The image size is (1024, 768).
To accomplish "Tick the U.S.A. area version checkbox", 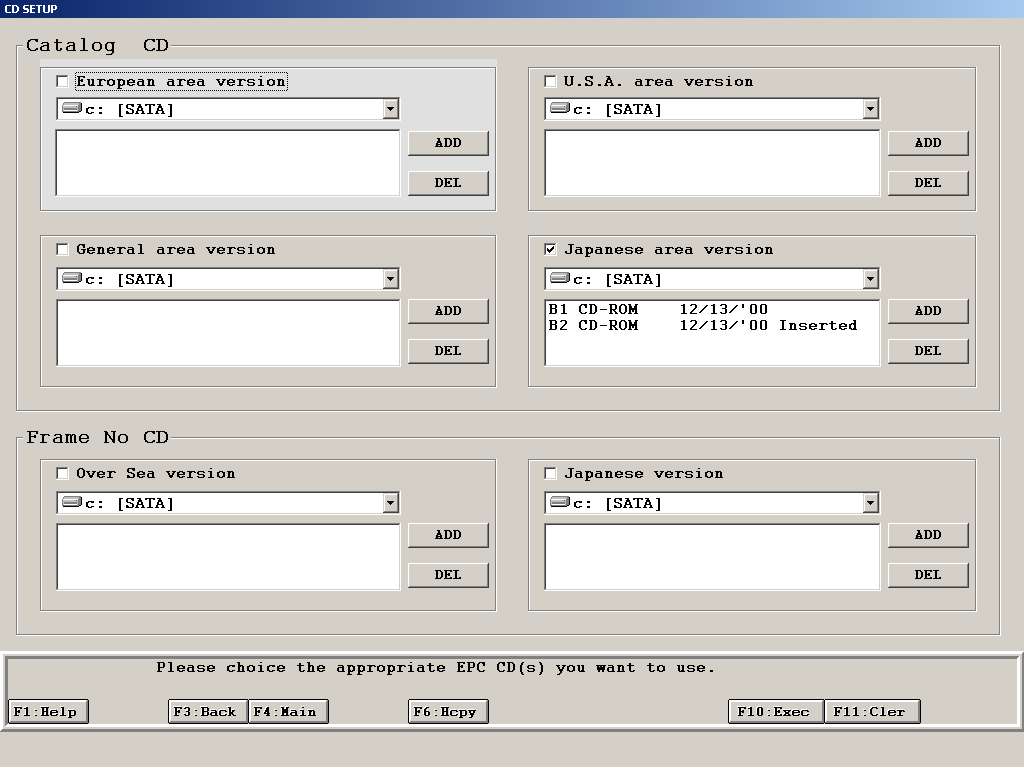I will tap(551, 81).
